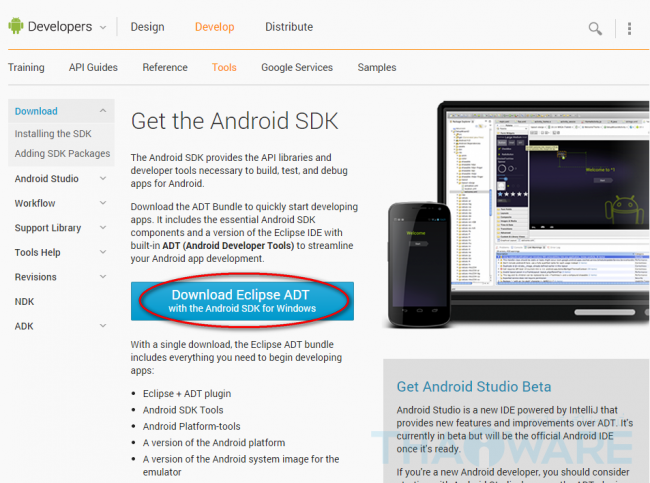Open Adding SDK Packages sidebar link
The height and width of the screenshot is (483, 650).
63,153
